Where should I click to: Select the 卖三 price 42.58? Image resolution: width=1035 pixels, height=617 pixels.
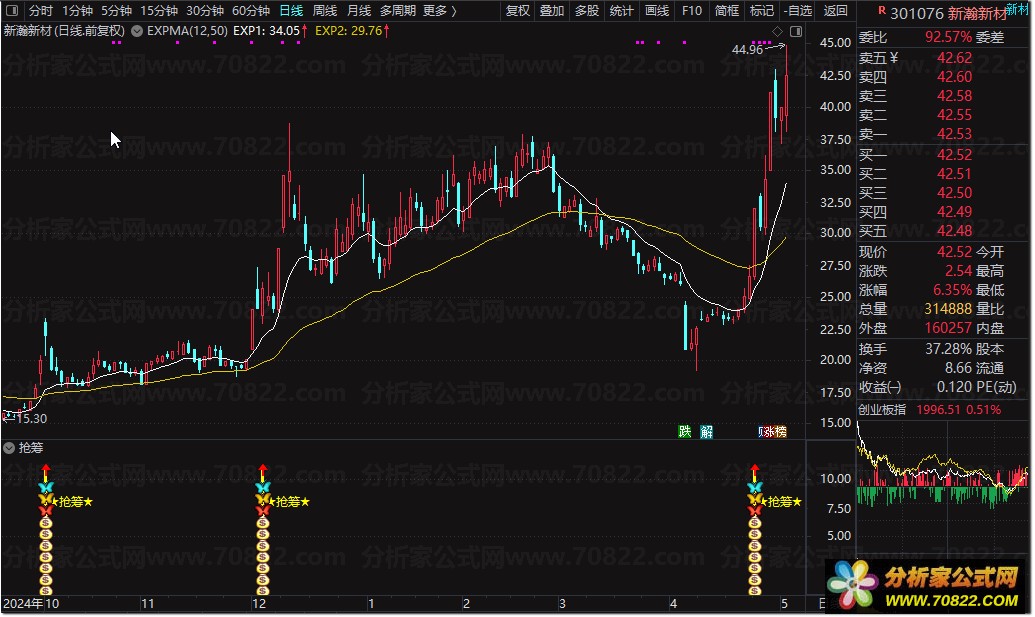pyautogui.click(x=954, y=96)
